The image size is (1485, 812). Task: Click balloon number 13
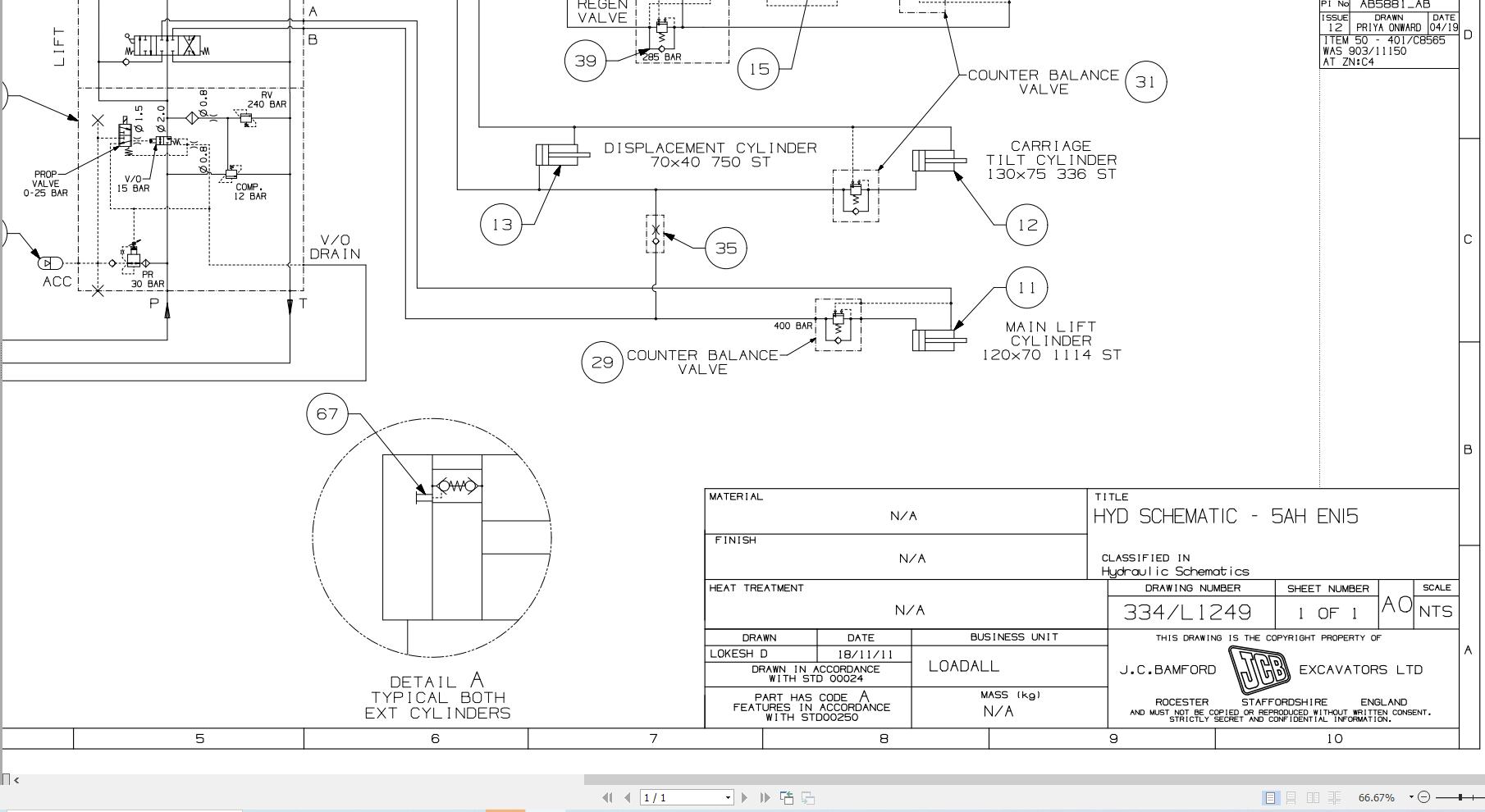coord(501,224)
